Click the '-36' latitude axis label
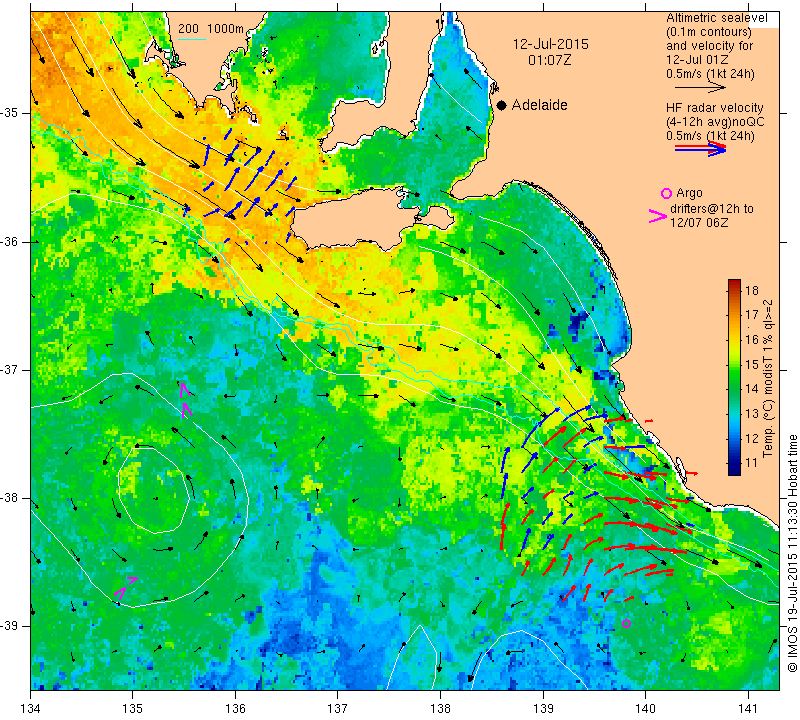The image size is (800, 720). (x=9, y=241)
